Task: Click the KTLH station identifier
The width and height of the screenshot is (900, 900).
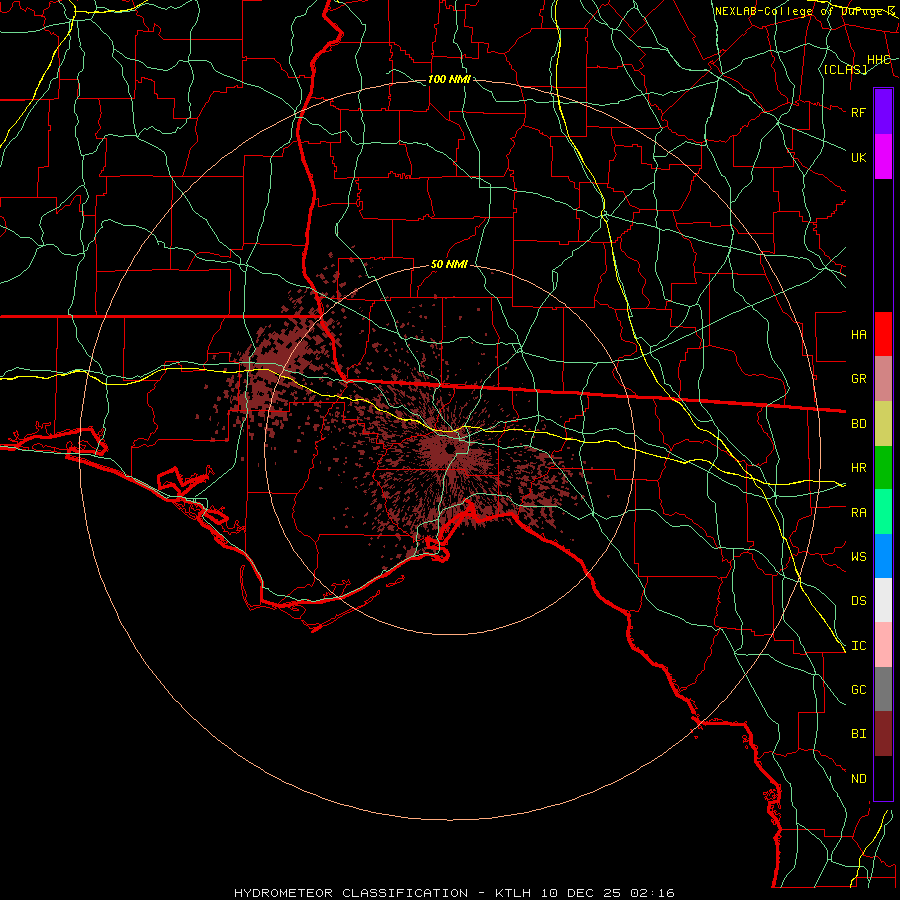Action: click(x=513, y=893)
